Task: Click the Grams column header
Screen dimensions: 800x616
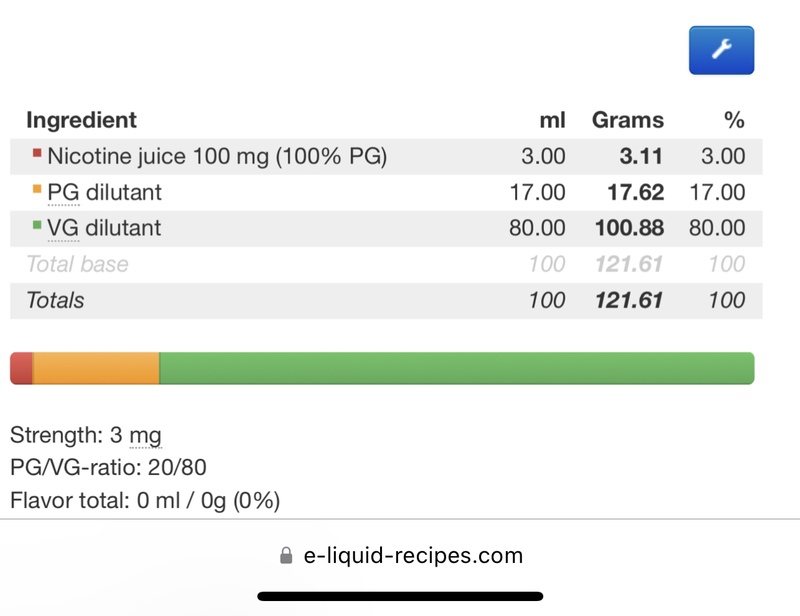Action: coord(628,120)
